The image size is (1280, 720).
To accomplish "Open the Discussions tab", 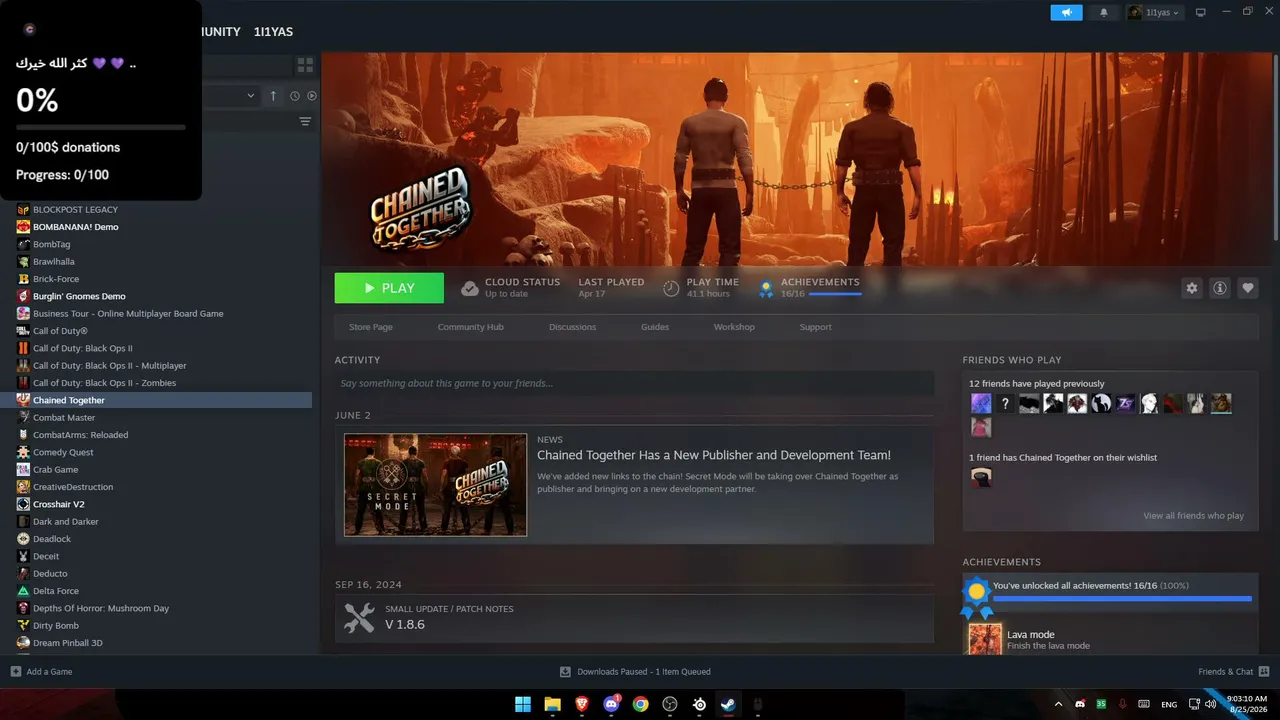I will pyautogui.click(x=572, y=327).
